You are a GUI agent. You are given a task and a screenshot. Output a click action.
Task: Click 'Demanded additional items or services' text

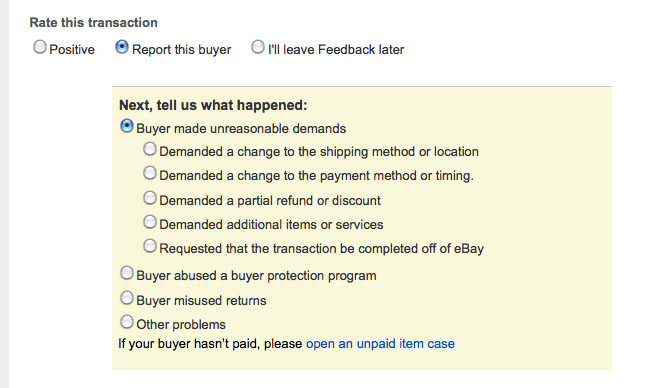point(271,224)
